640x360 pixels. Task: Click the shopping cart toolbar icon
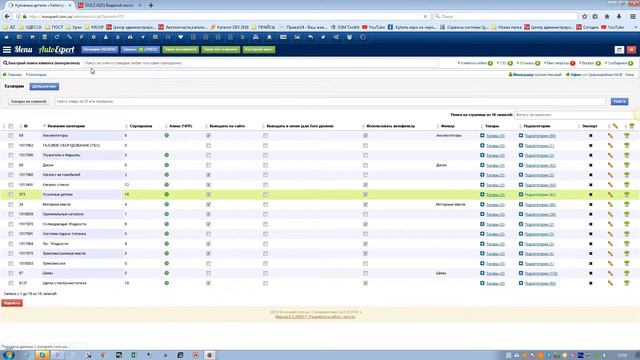32,37
